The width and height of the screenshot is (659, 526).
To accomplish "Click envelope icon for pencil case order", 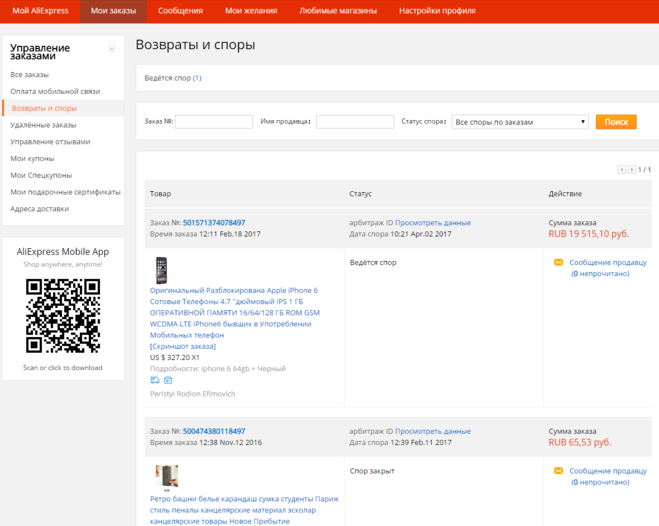I will pos(558,471).
